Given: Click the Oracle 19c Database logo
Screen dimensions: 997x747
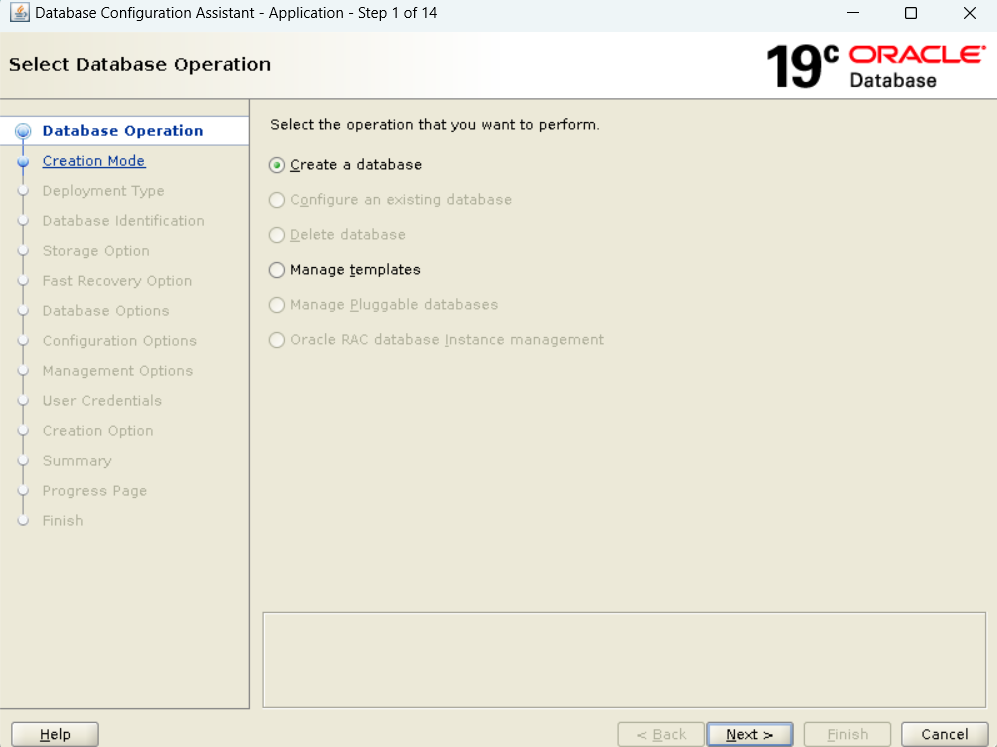Looking at the screenshot, I should pos(876,66).
